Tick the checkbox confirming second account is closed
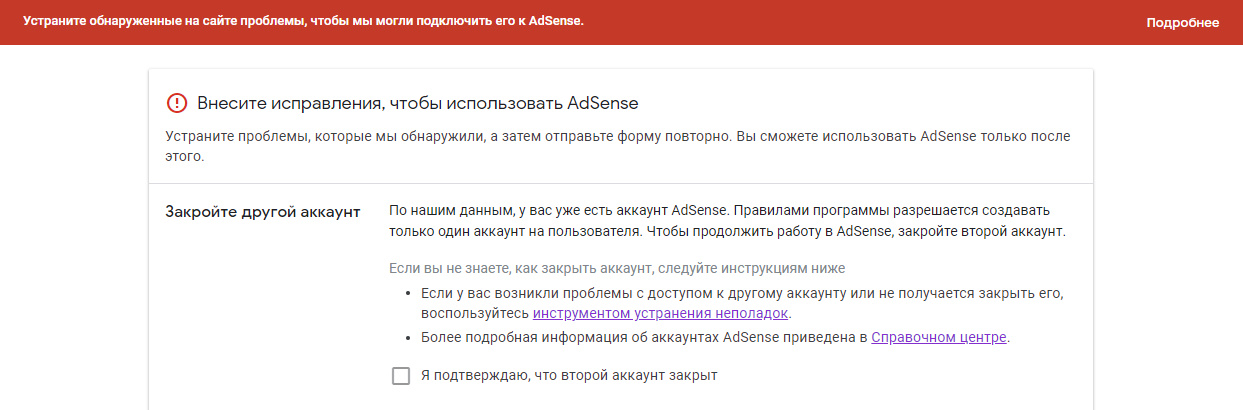1243x410 pixels. point(401,376)
